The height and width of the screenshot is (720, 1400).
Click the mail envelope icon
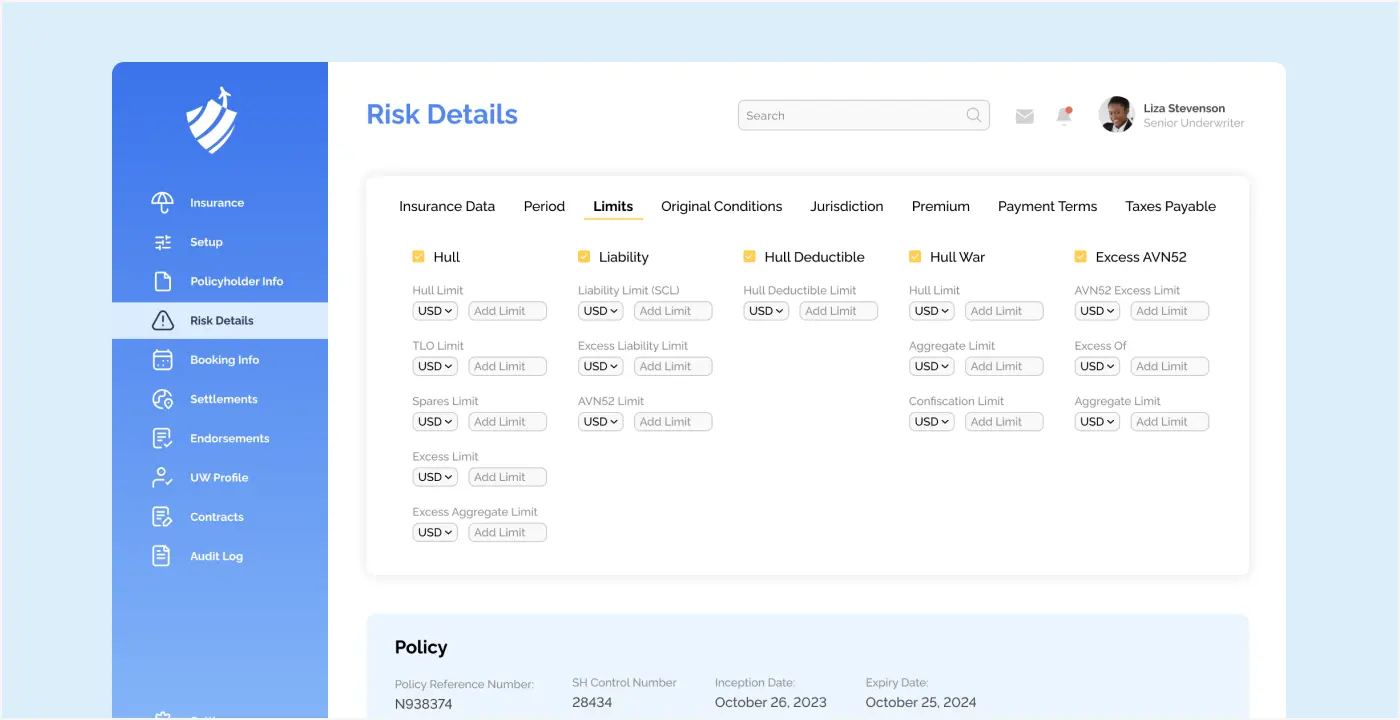coord(1024,116)
